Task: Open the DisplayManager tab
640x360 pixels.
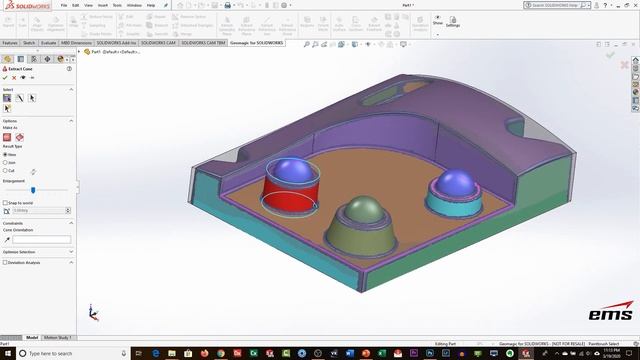Action: click(x=60, y=59)
